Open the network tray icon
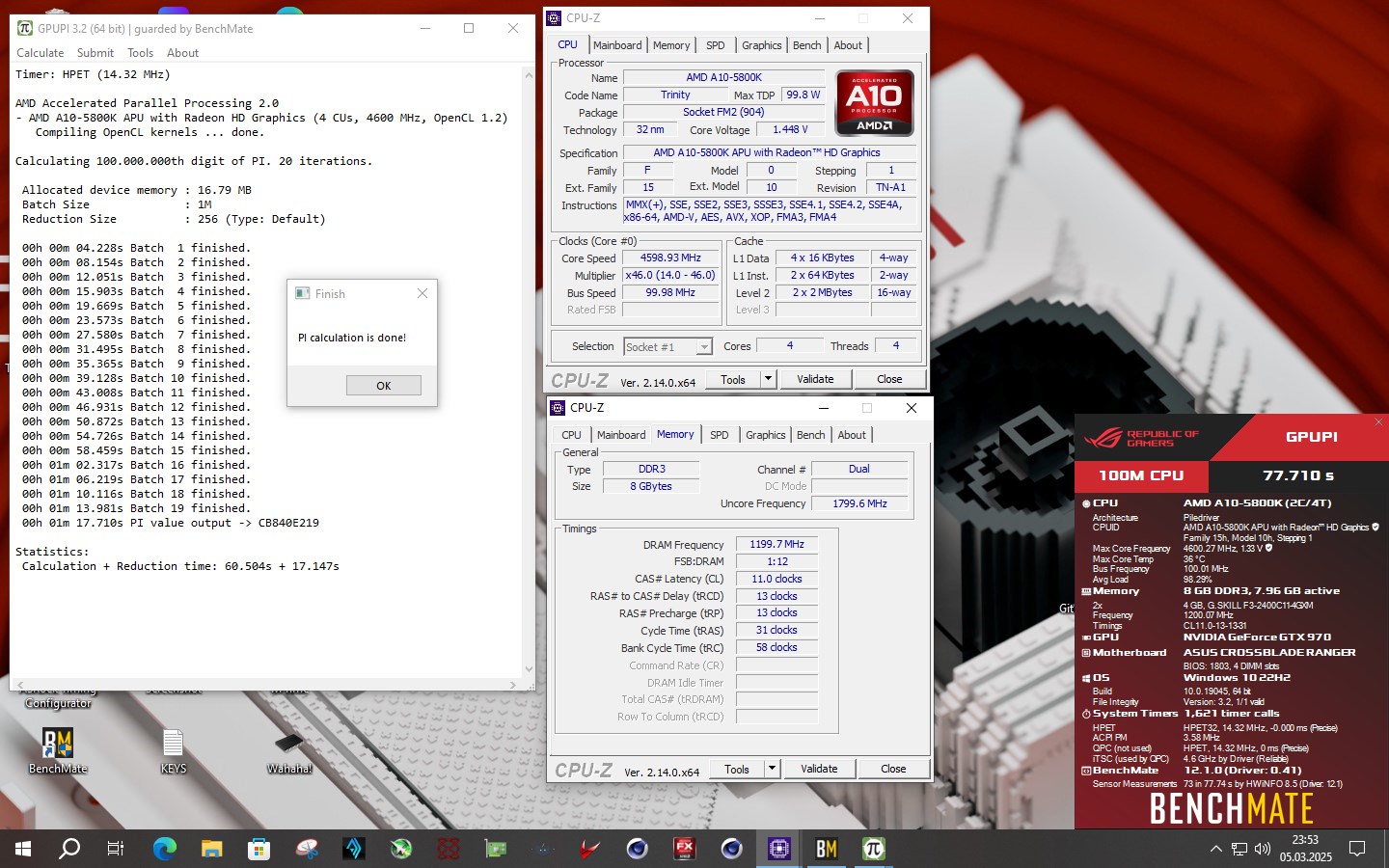The width and height of the screenshot is (1389, 868). click(x=1239, y=849)
